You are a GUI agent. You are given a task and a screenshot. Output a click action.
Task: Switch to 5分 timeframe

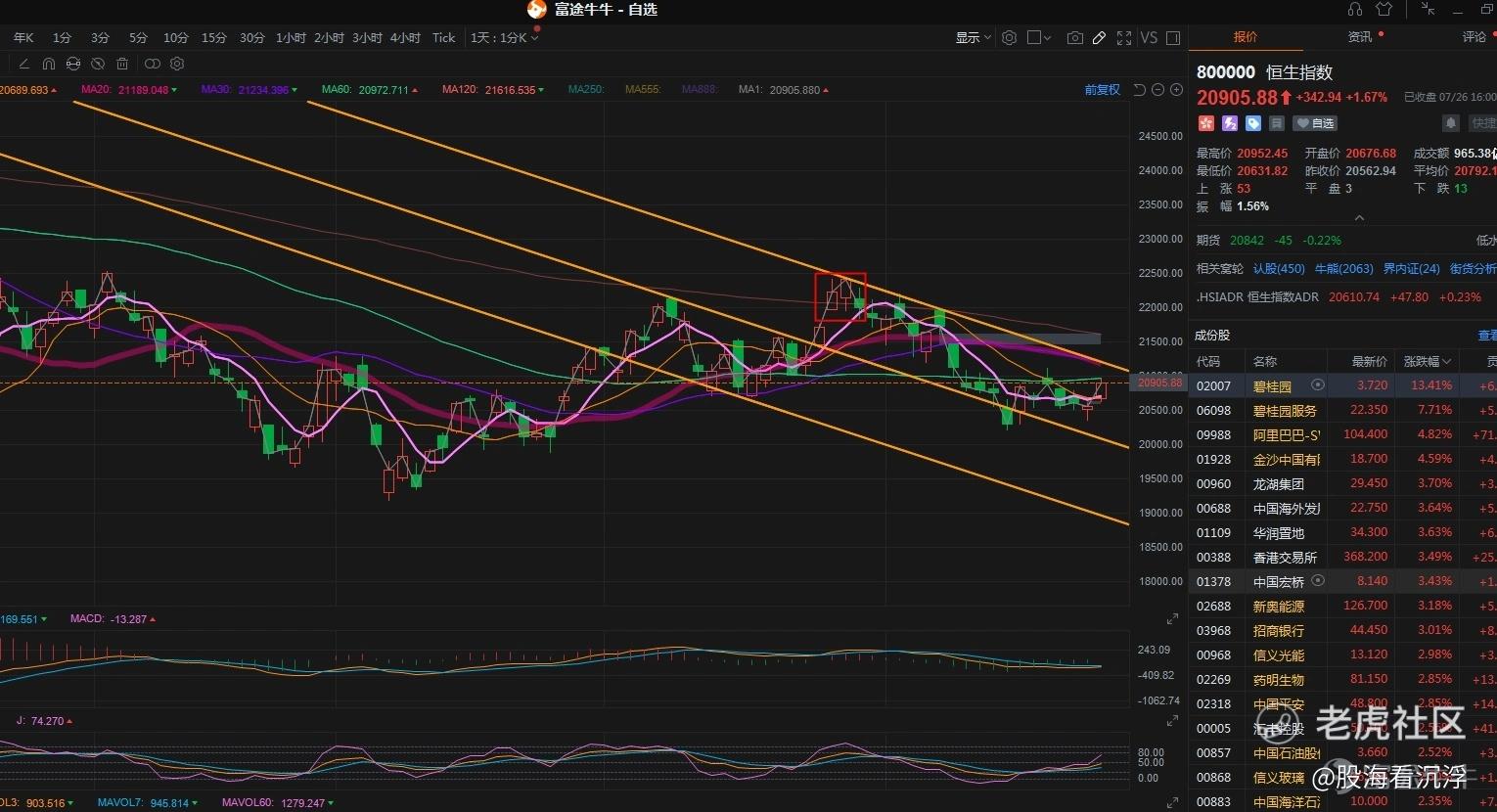tap(138, 37)
